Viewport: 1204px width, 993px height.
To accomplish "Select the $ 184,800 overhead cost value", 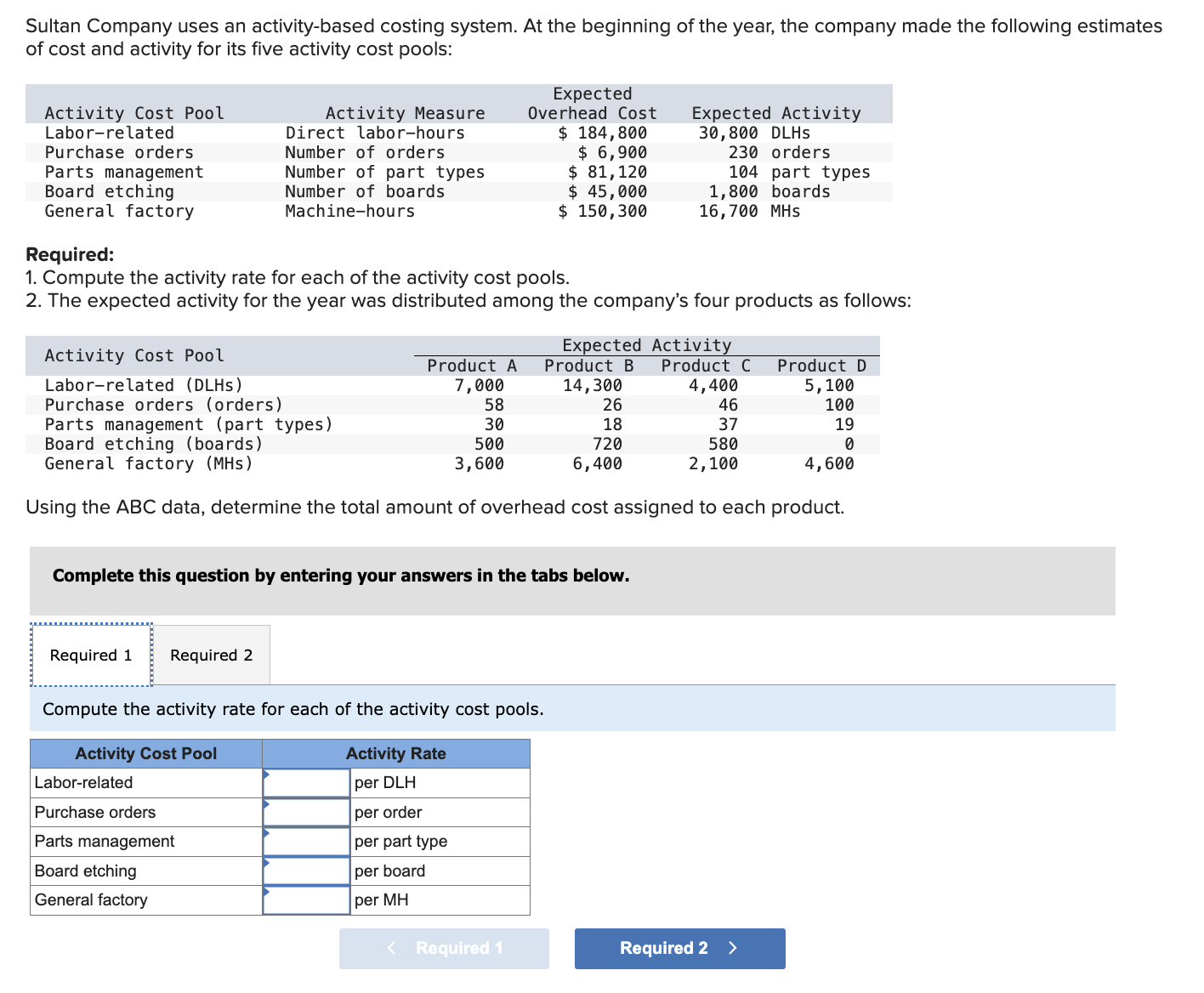I will click(603, 133).
